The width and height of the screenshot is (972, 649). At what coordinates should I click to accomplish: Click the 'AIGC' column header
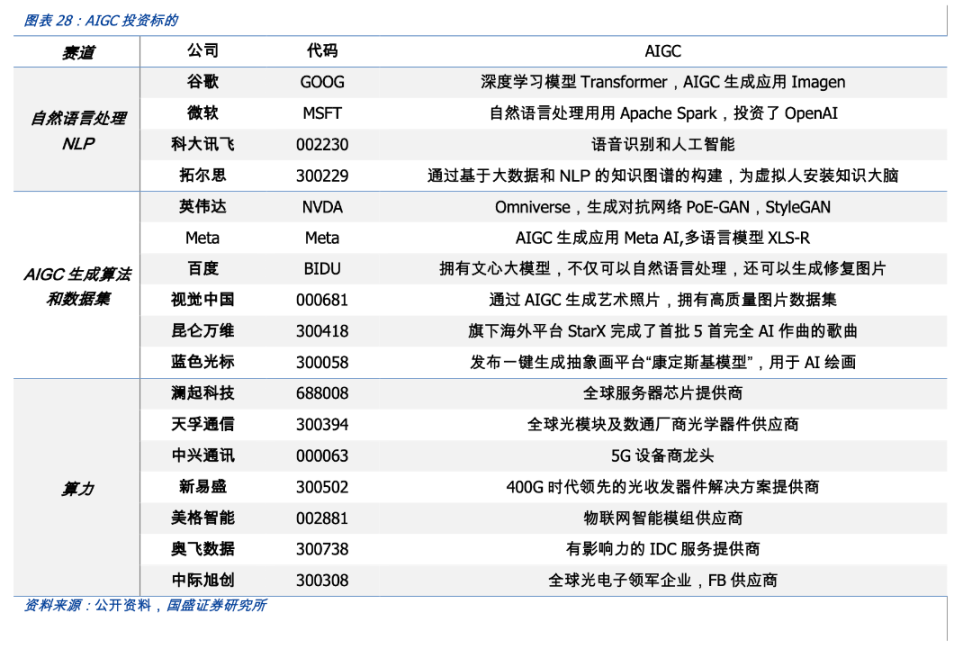coord(663,51)
